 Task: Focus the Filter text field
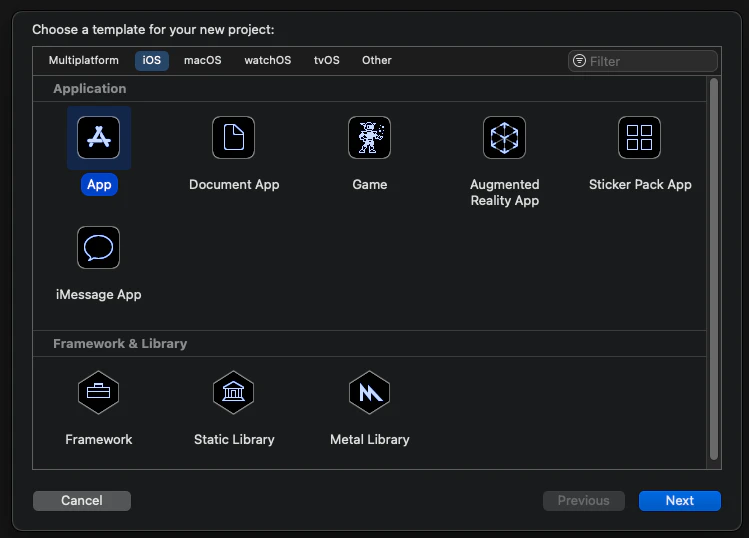pyautogui.click(x=643, y=61)
